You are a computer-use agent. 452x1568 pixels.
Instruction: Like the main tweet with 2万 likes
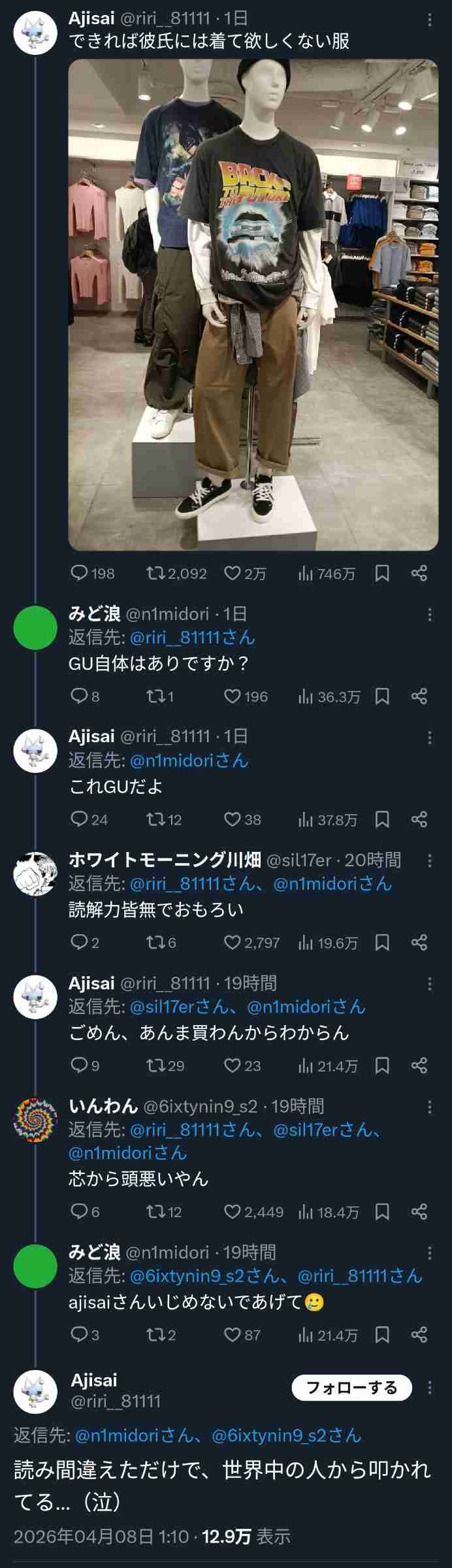(233, 574)
